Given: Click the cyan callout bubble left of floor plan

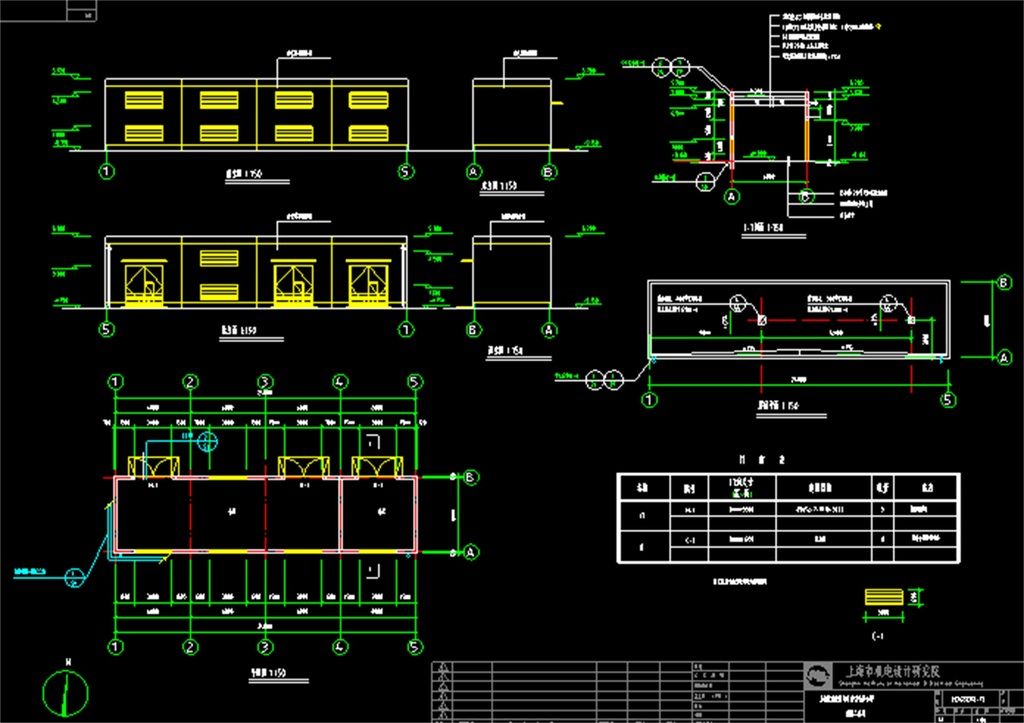Looking at the screenshot, I should [x=74, y=574].
